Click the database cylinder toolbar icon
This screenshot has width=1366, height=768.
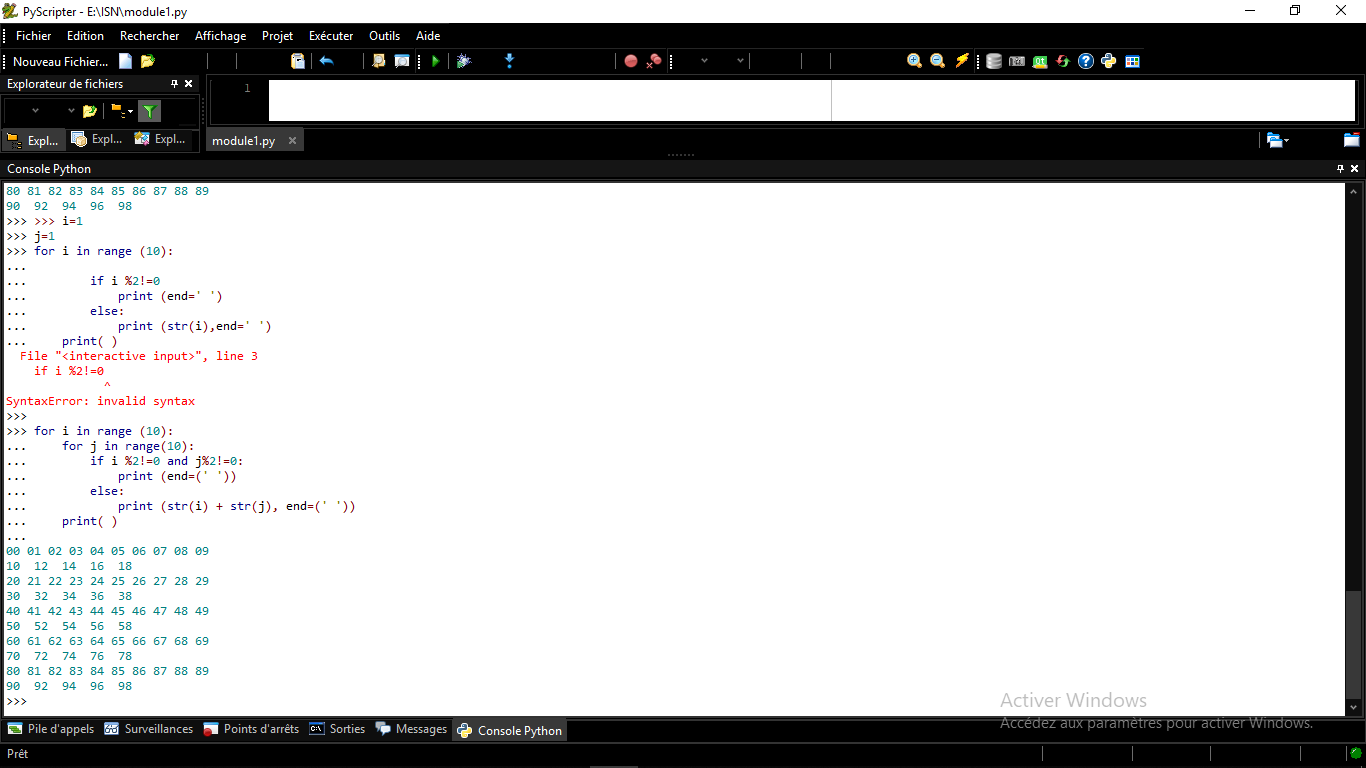tap(994, 61)
